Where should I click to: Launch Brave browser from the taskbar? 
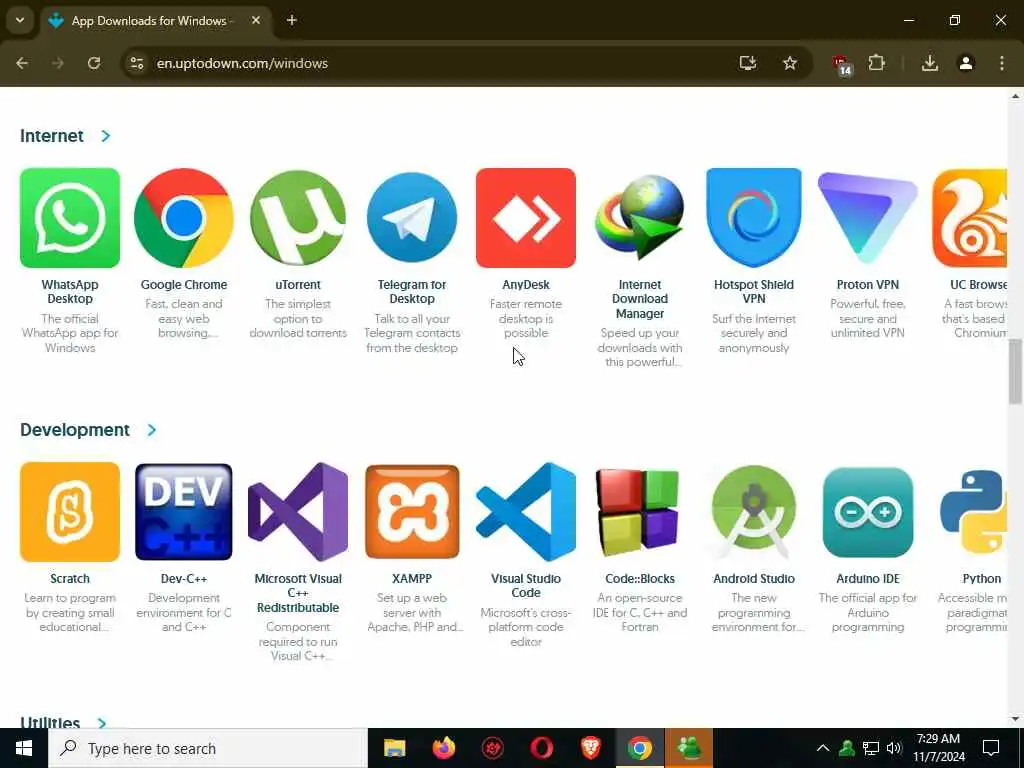pos(590,748)
